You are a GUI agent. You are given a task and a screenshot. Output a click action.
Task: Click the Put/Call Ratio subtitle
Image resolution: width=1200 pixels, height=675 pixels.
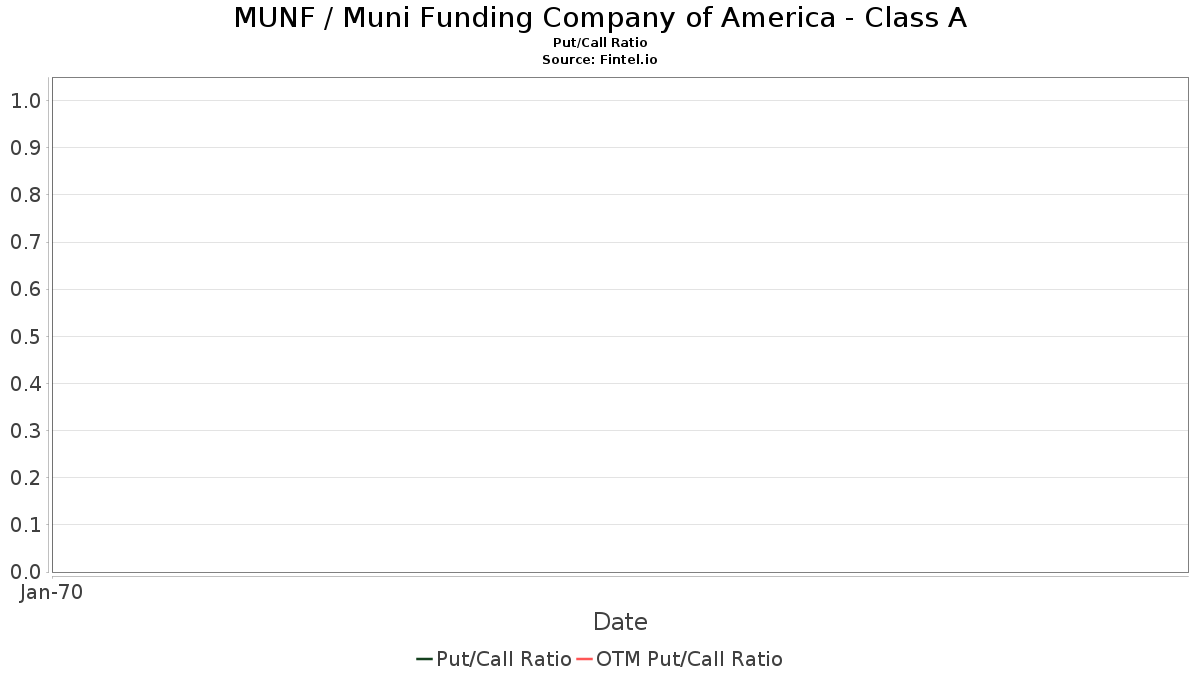(x=600, y=43)
